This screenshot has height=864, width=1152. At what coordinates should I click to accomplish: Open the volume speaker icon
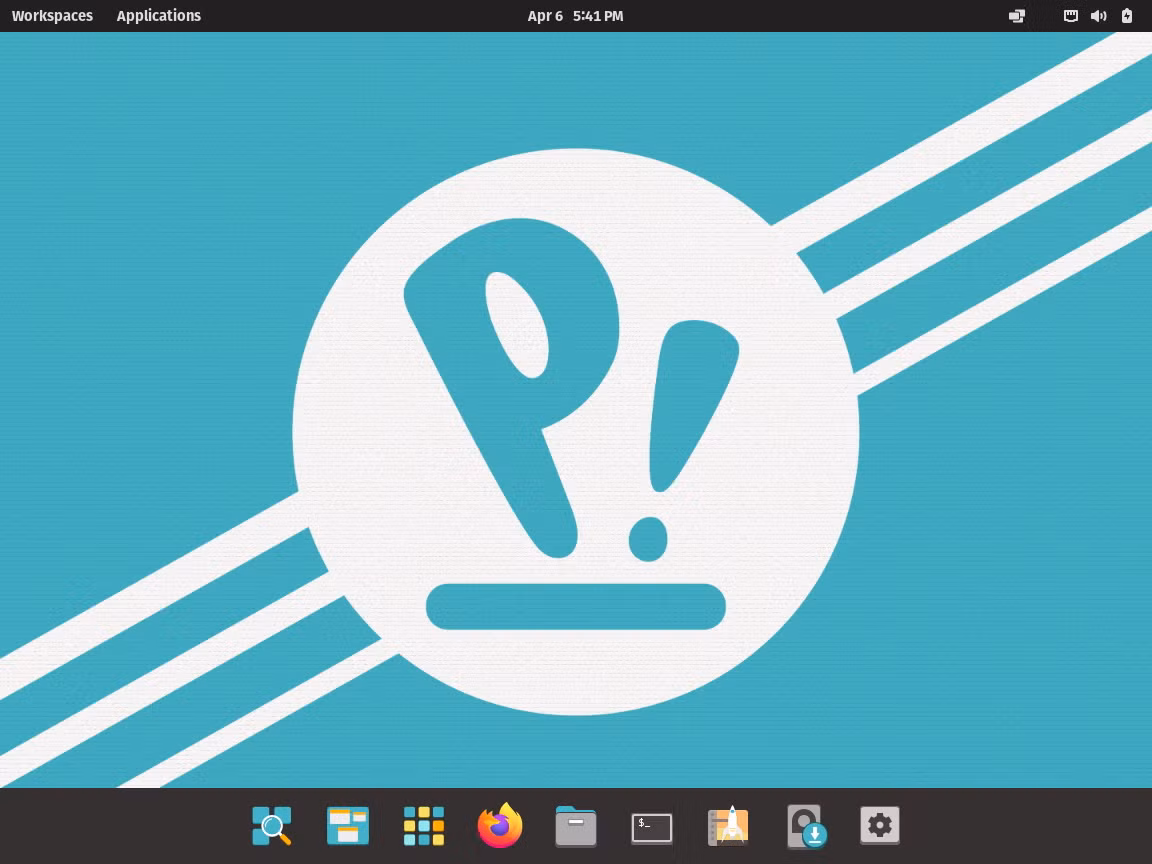pyautogui.click(x=1098, y=15)
